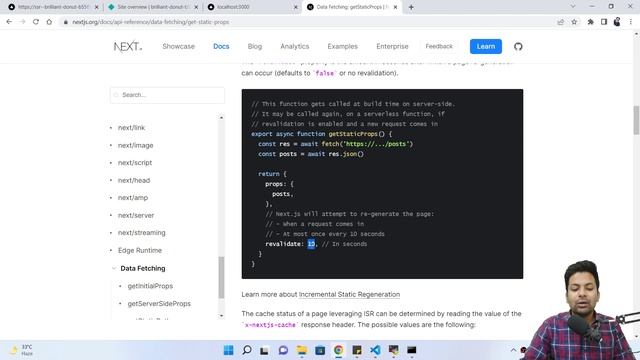
Task: Open the Windows Start menu
Action: click(229, 350)
